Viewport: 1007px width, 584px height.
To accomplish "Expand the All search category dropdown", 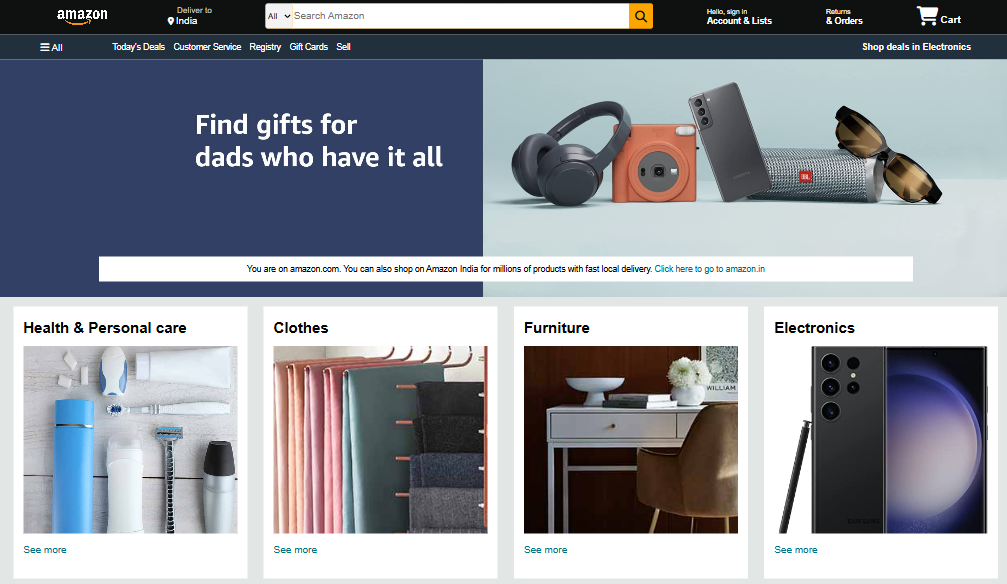I will (x=279, y=16).
